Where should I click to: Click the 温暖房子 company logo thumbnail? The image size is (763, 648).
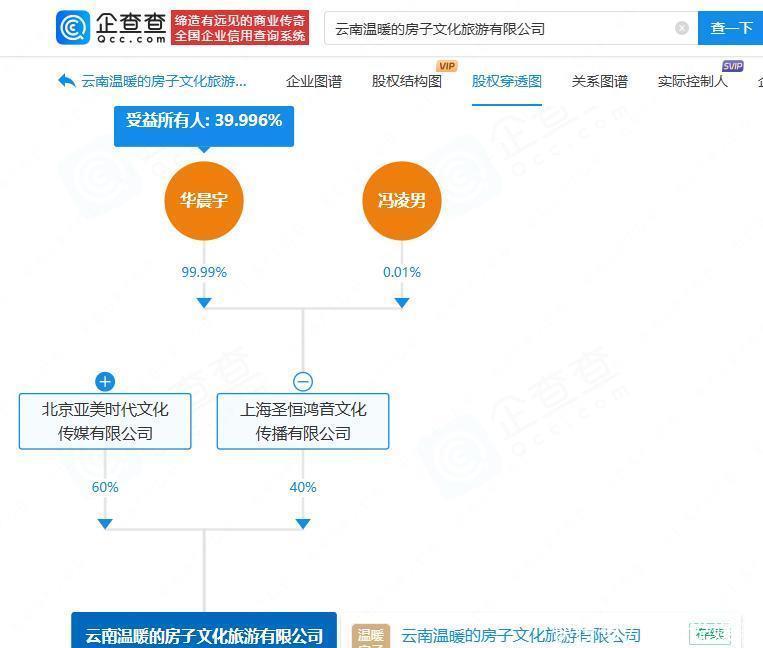tap(370, 635)
